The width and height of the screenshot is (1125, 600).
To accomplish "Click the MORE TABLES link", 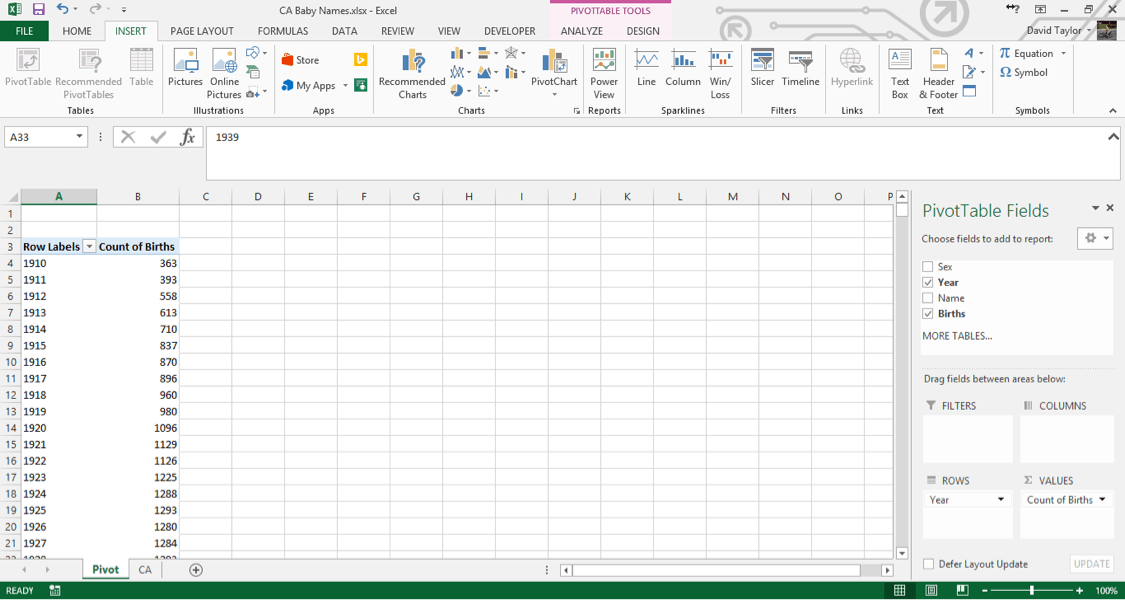I will tap(957, 335).
